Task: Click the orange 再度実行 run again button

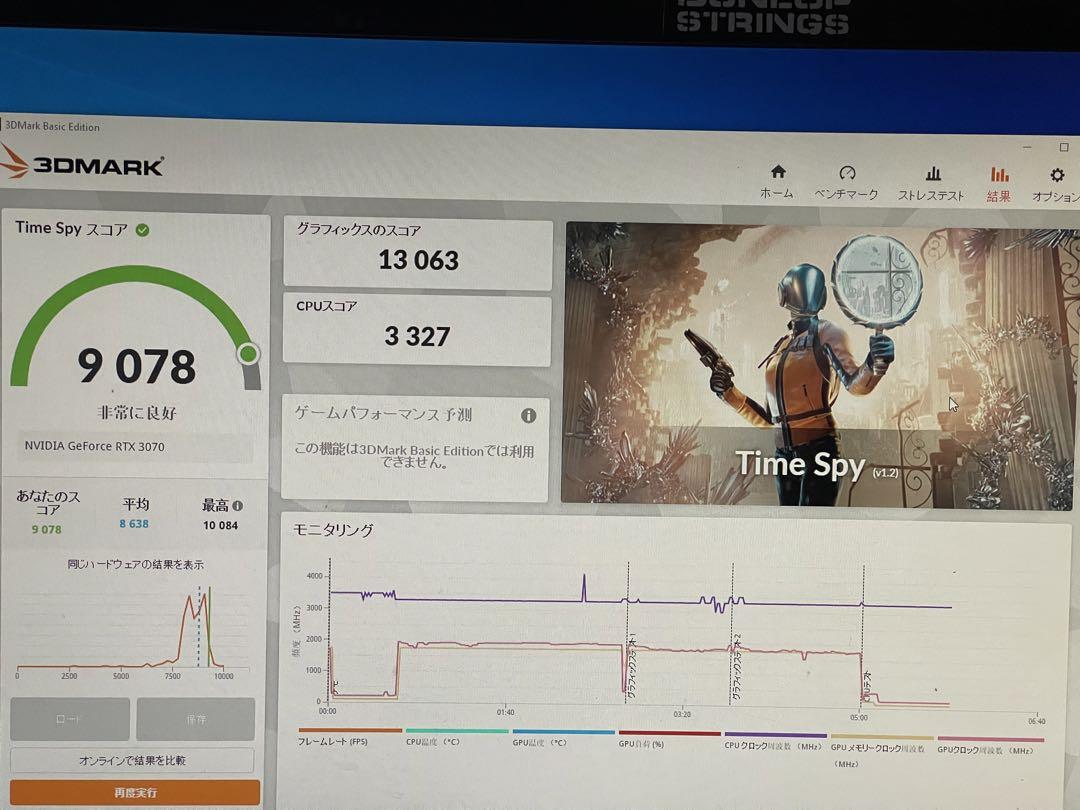Action: [x=135, y=793]
